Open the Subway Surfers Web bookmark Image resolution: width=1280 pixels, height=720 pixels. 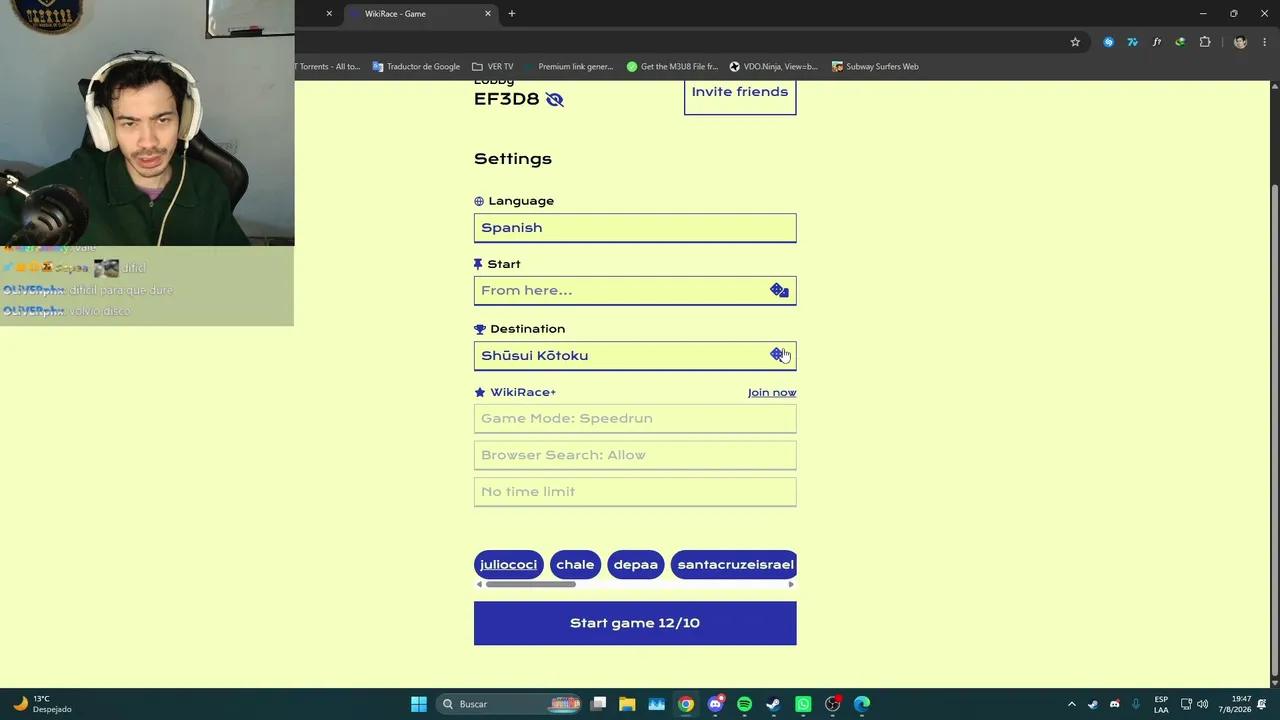(875, 67)
